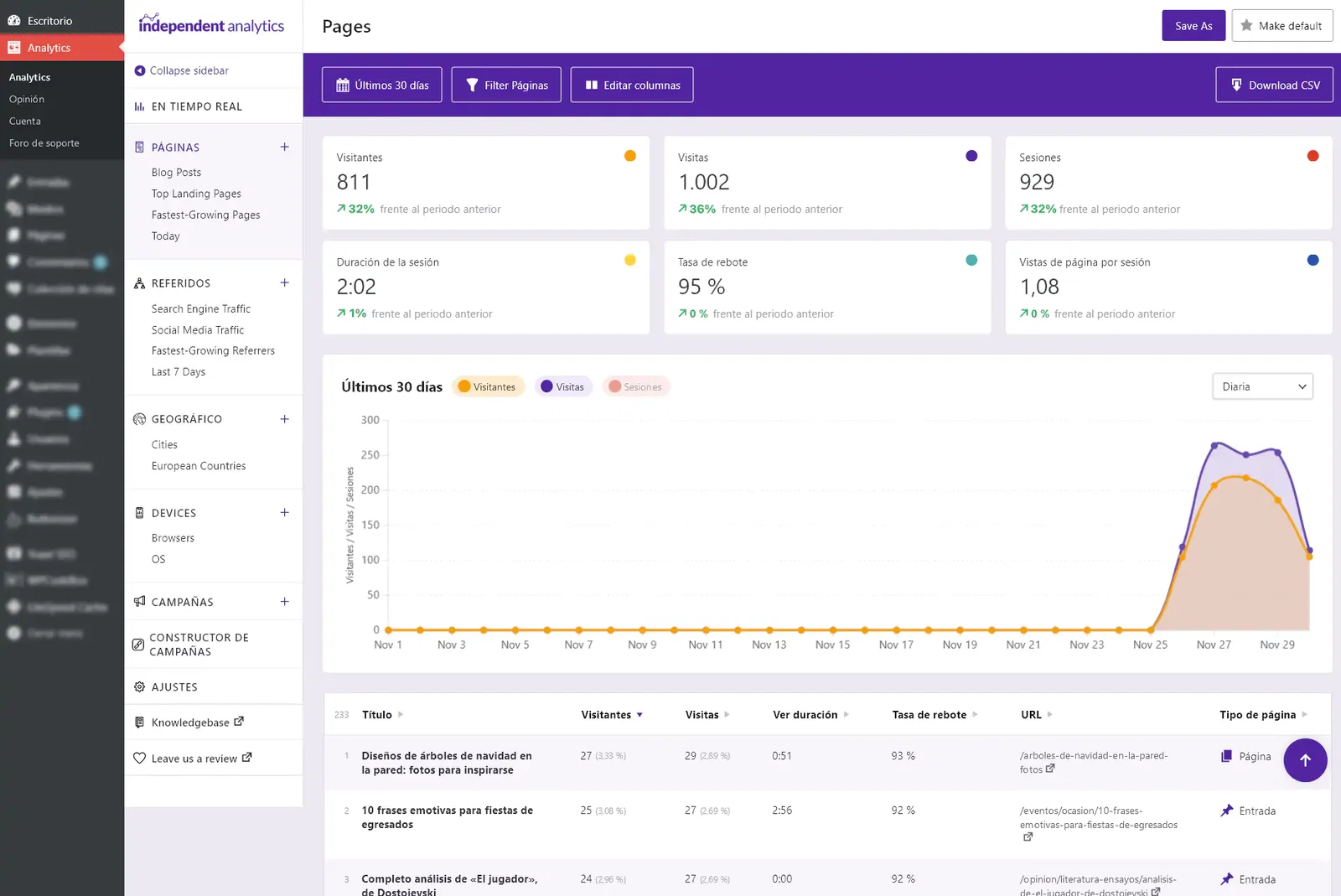Sort table by Tipo de página column
Screen dimensions: 1341x896
click(1263, 715)
